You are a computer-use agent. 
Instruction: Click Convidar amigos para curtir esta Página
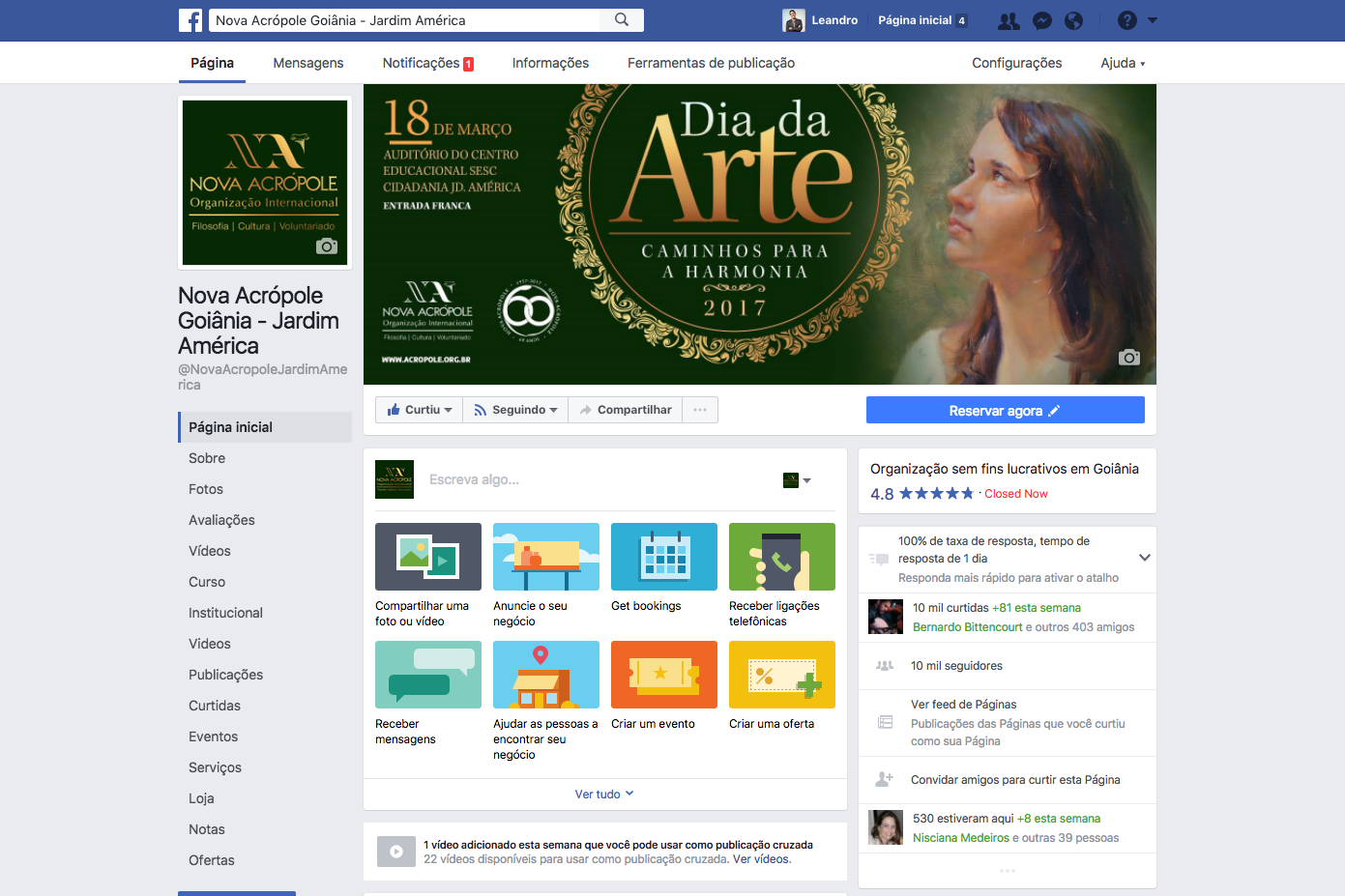tap(1015, 780)
